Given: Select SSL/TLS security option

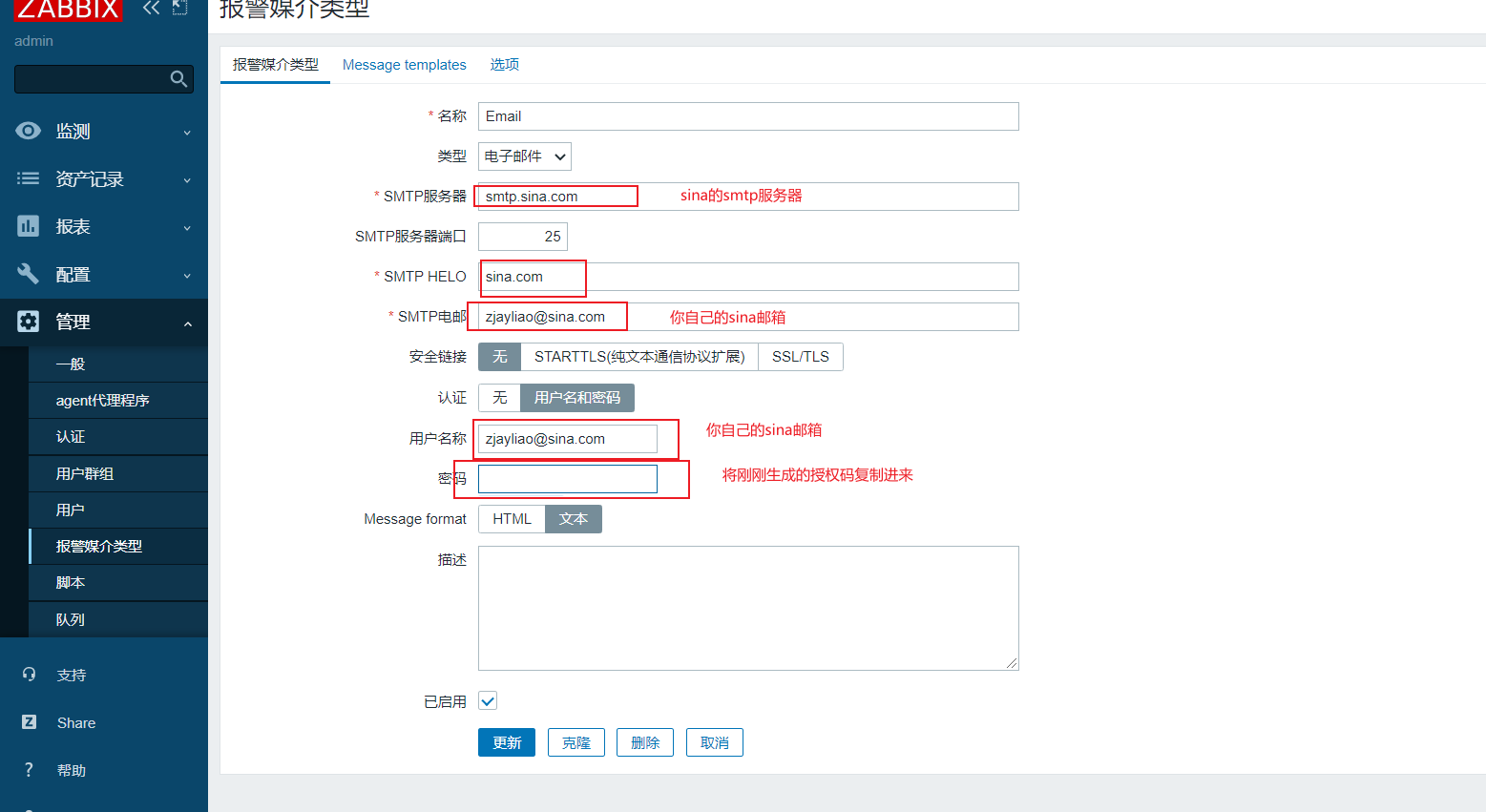Looking at the screenshot, I should tap(801, 357).
